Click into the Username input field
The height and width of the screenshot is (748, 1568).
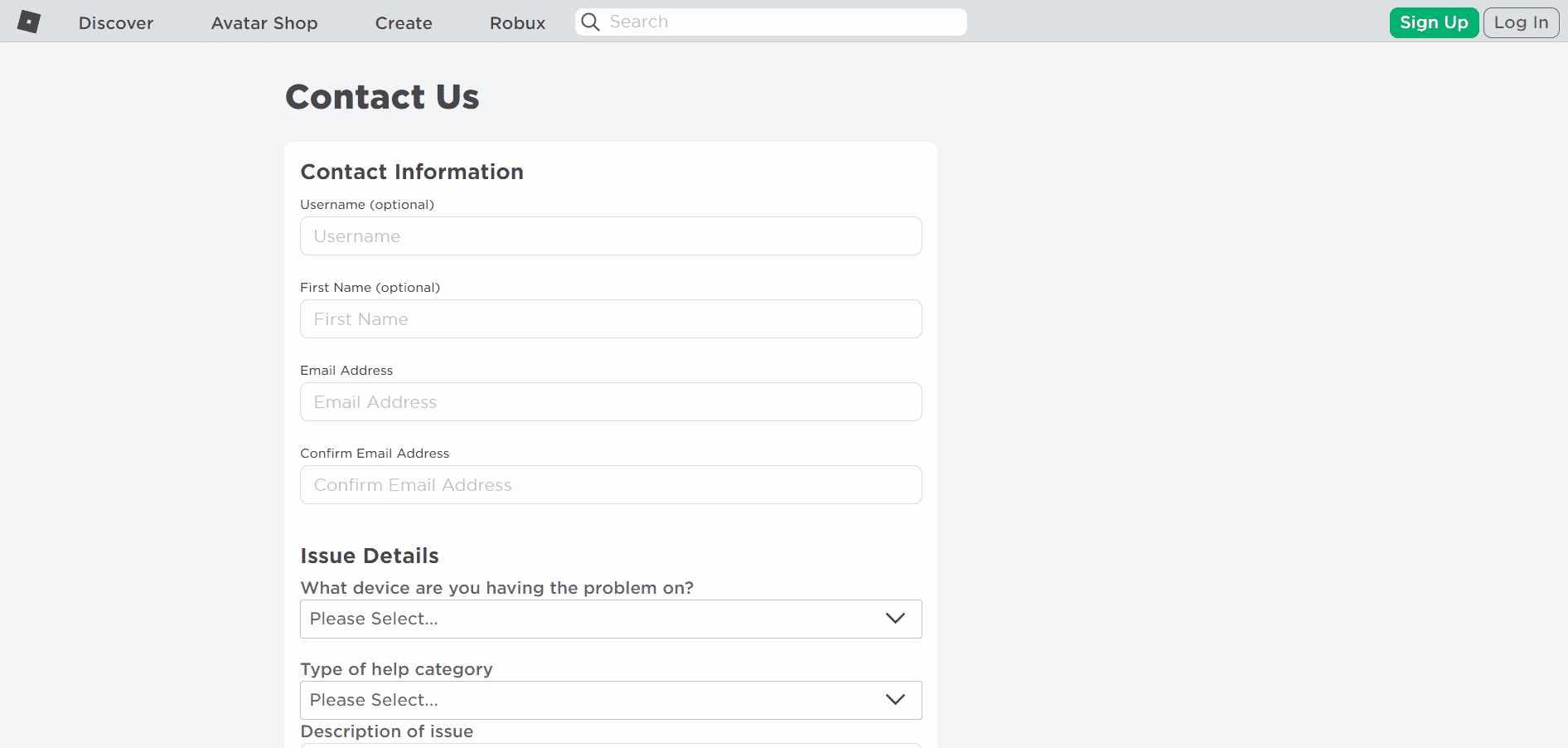click(x=611, y=236)
